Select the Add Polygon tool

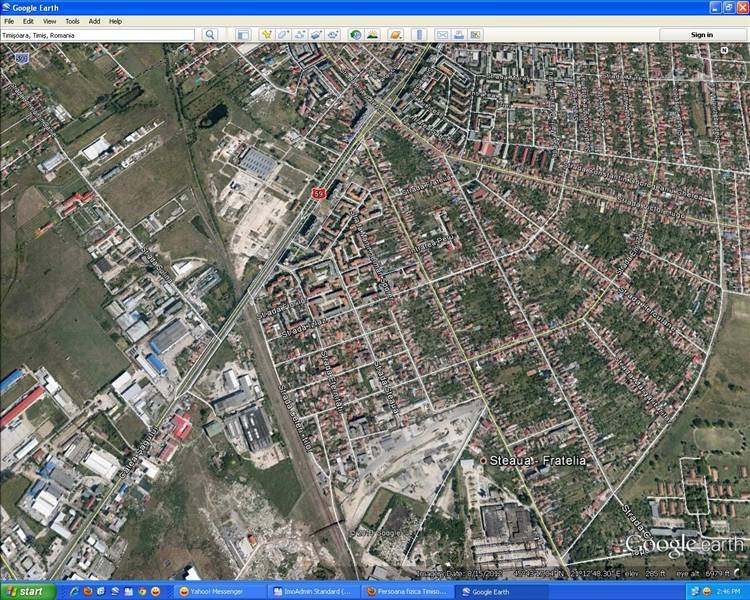point(283,35)
